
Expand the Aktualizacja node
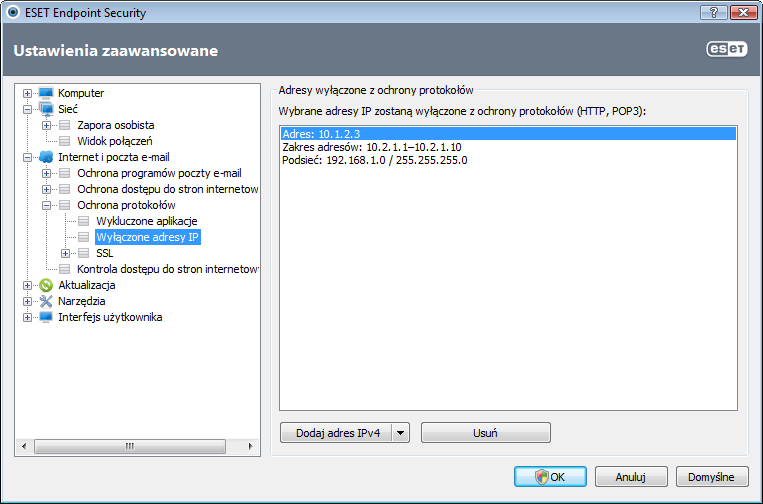click(x=27, y=286)
